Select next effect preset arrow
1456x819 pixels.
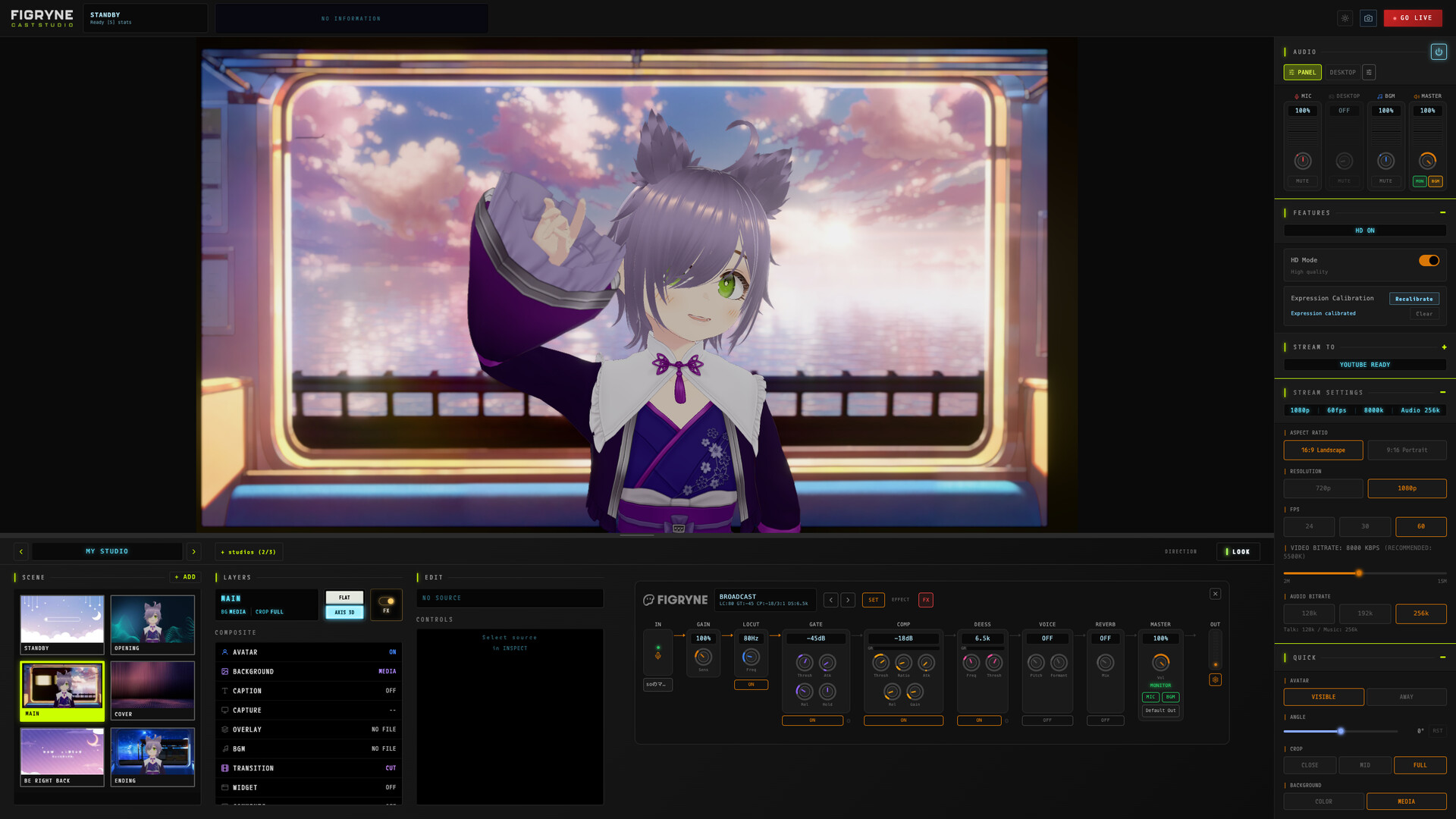(848, 600)
